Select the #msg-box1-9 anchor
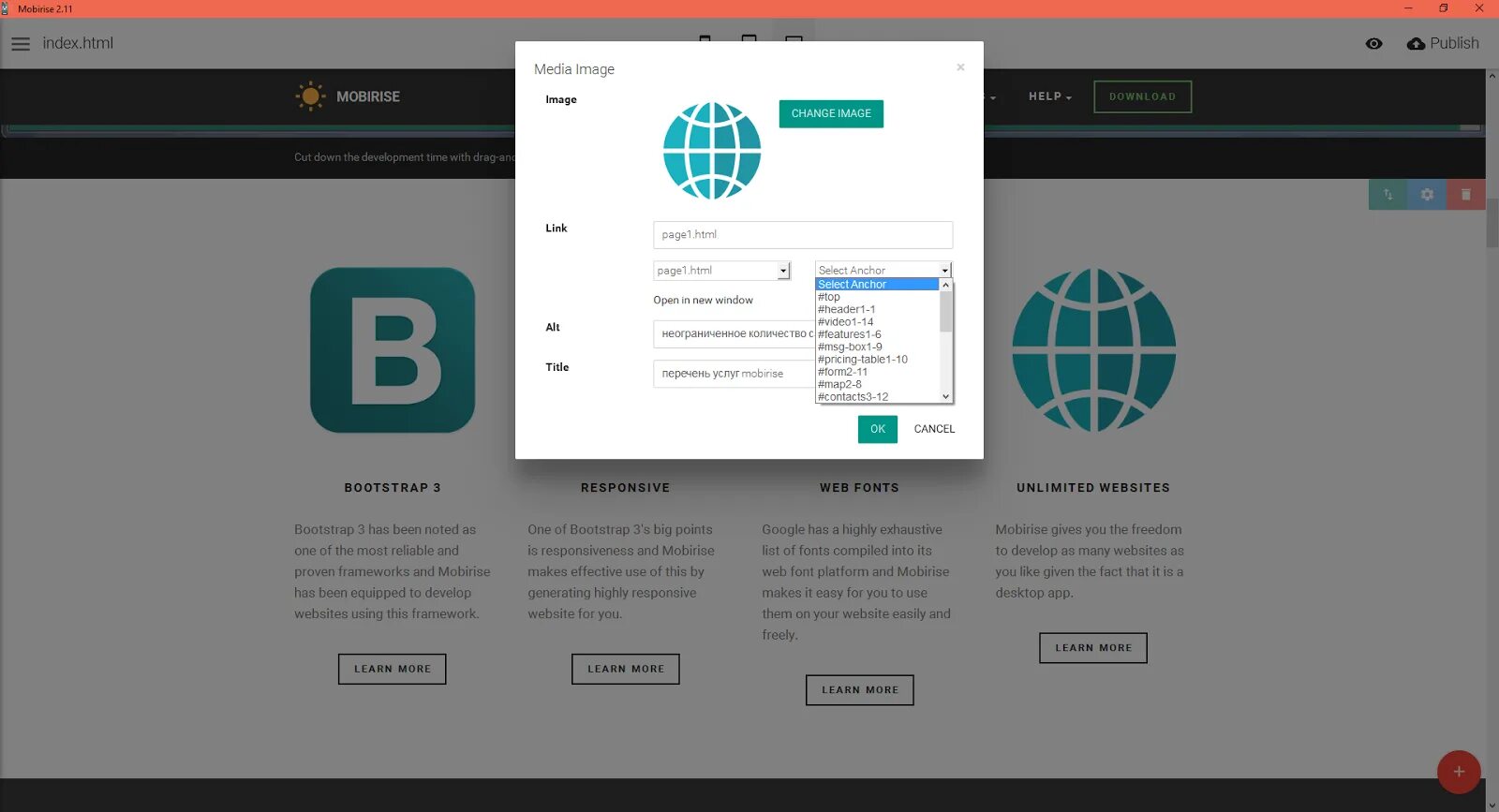 click(877, 347)
